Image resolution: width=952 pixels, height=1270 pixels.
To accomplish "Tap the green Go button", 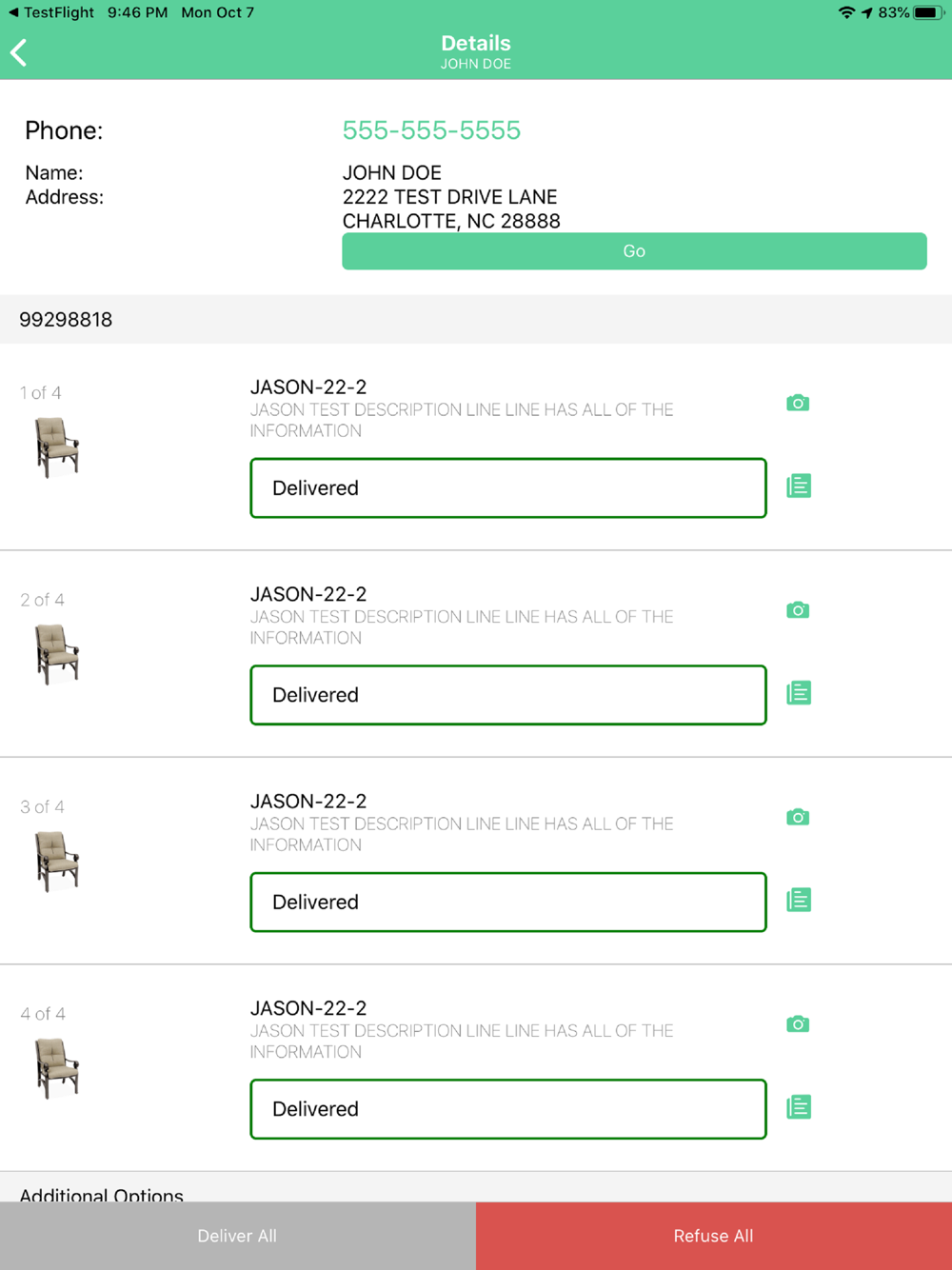I will pyautogui.click(x=634, y=251).
